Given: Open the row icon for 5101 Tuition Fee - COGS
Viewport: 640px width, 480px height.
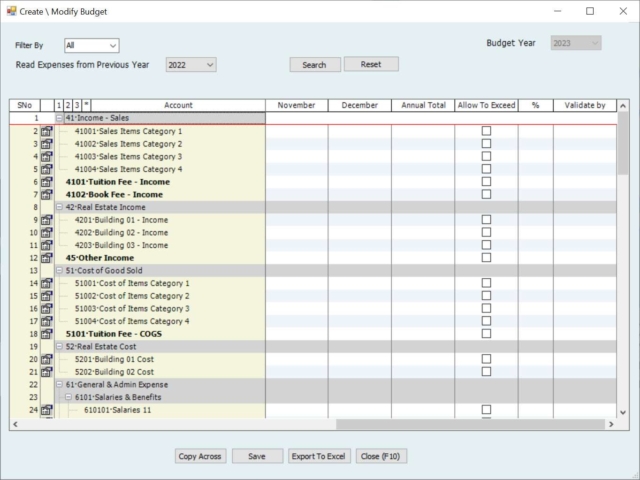Looking at the screenshot, I should click(x=47, y=334).
